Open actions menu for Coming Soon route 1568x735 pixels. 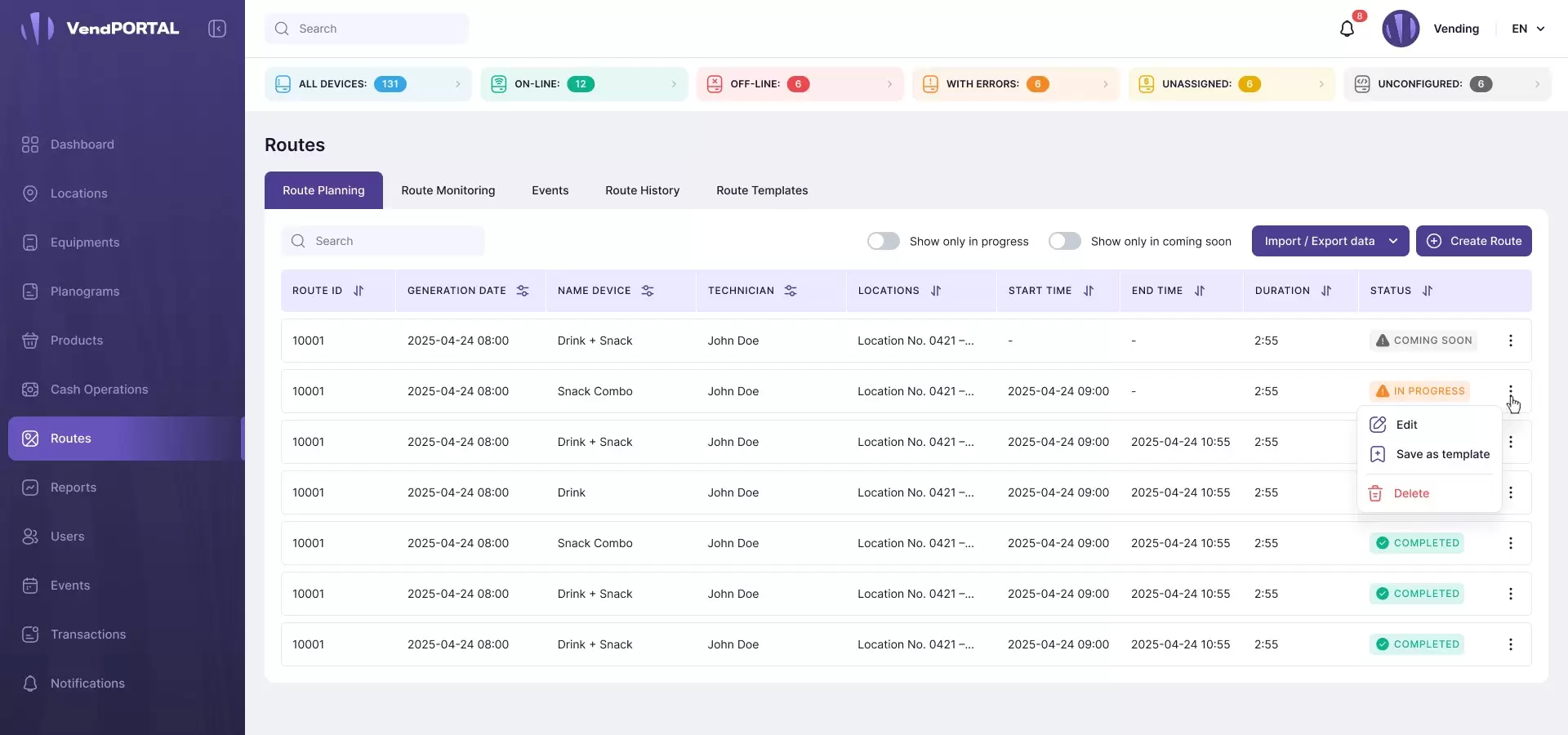pyautogui.click(x=1510, y=341)
